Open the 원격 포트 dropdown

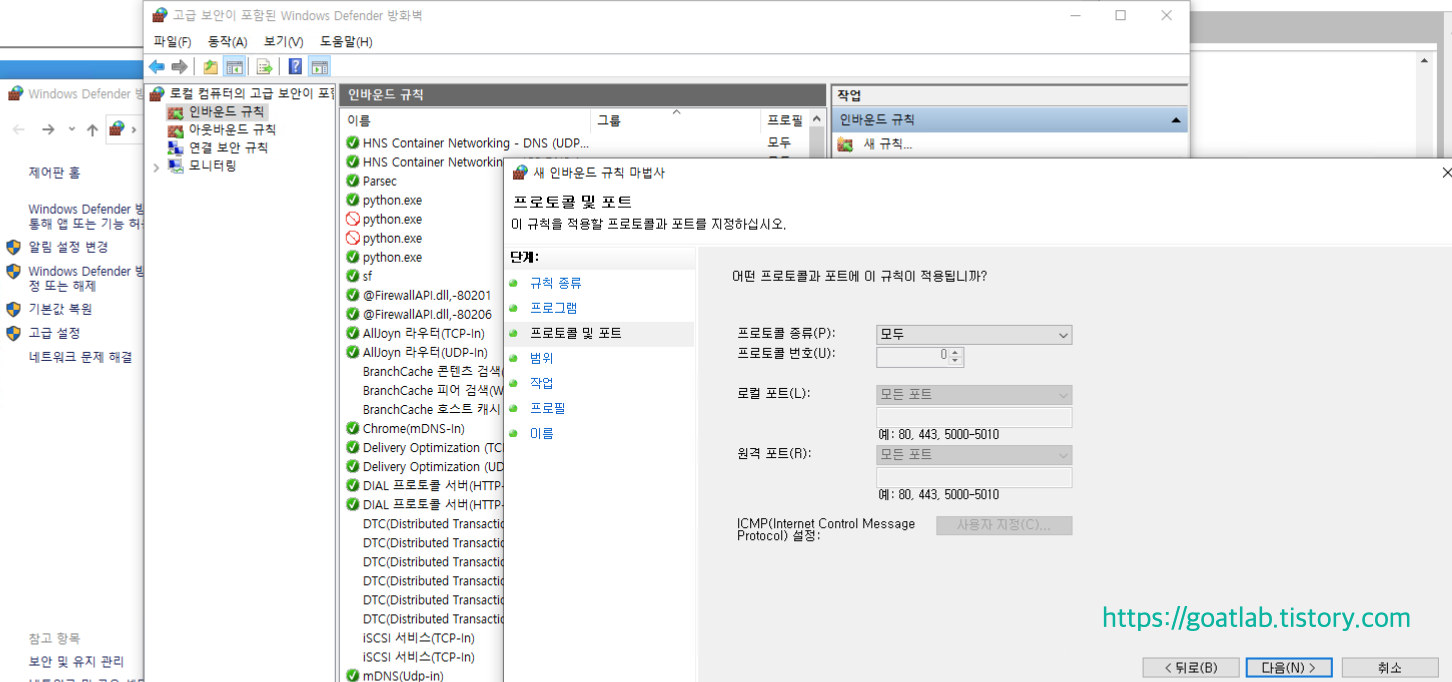point(974,455)
